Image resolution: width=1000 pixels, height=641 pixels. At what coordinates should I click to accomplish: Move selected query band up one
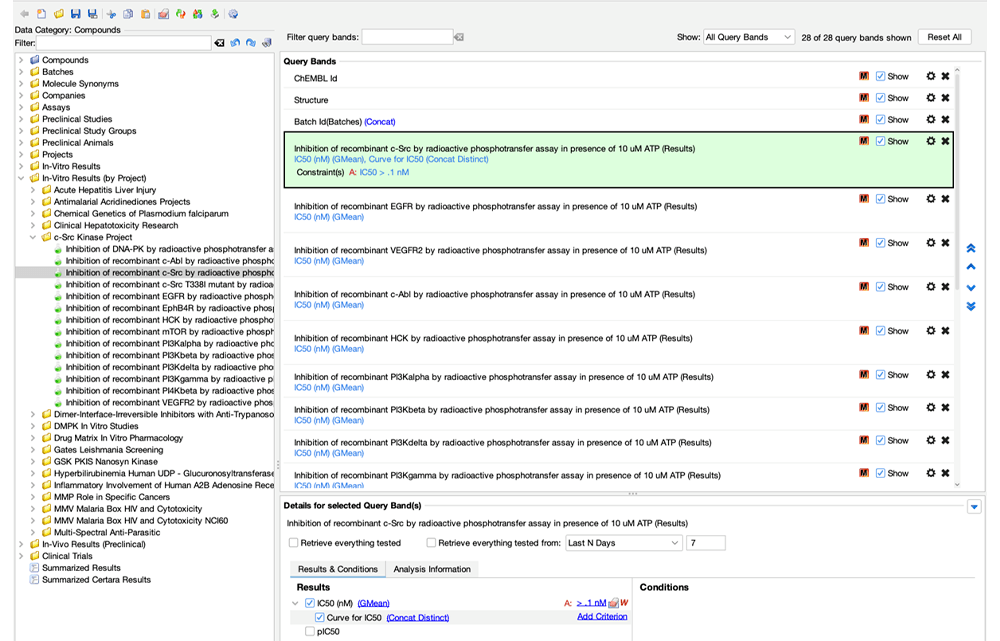click(x=971, y=267)
